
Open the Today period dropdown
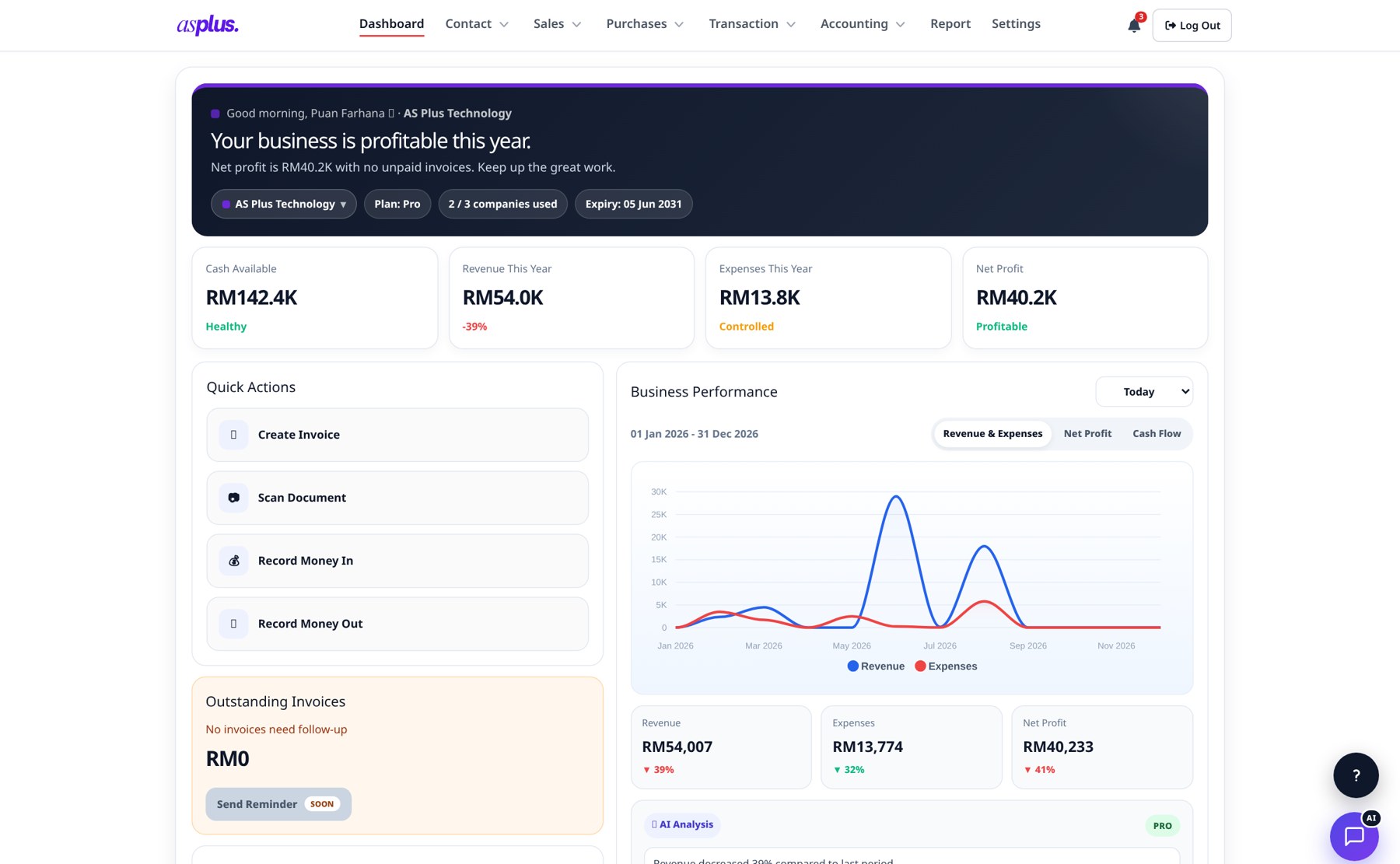[1144, 392]
